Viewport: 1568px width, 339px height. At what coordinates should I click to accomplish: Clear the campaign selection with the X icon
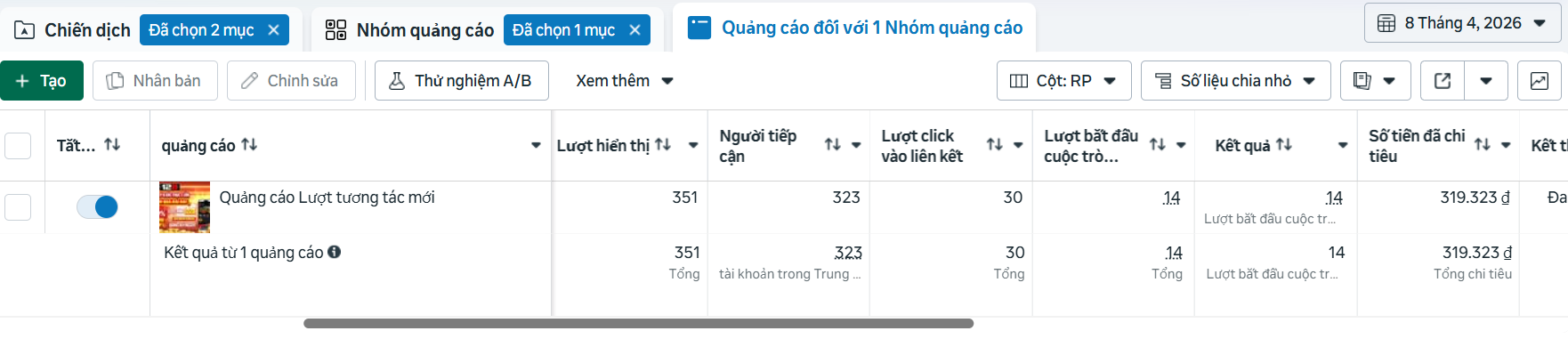273,30
